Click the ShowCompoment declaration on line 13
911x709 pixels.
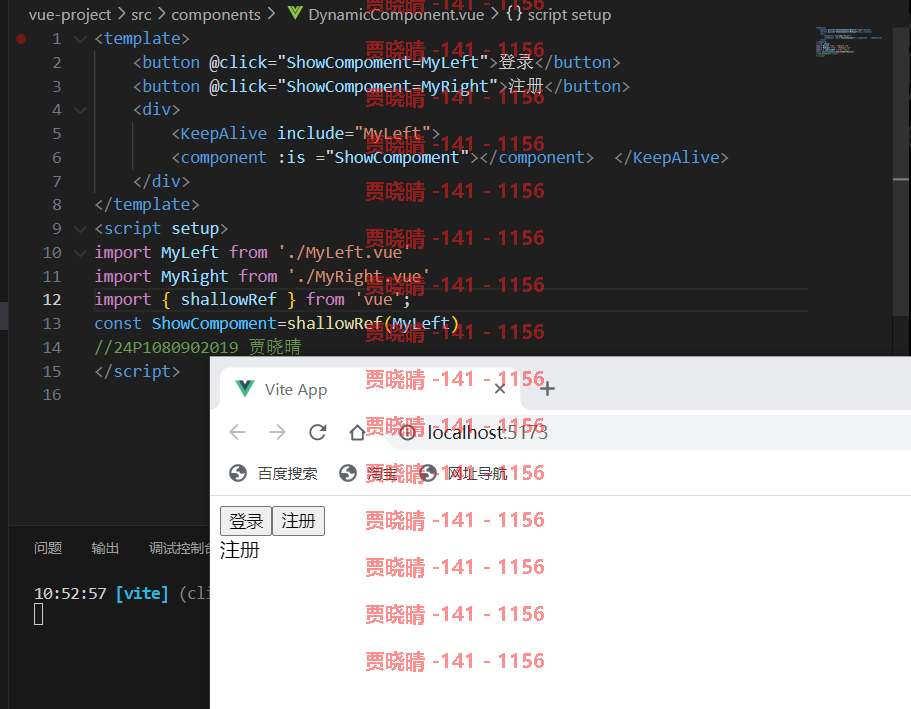(214, 324)
